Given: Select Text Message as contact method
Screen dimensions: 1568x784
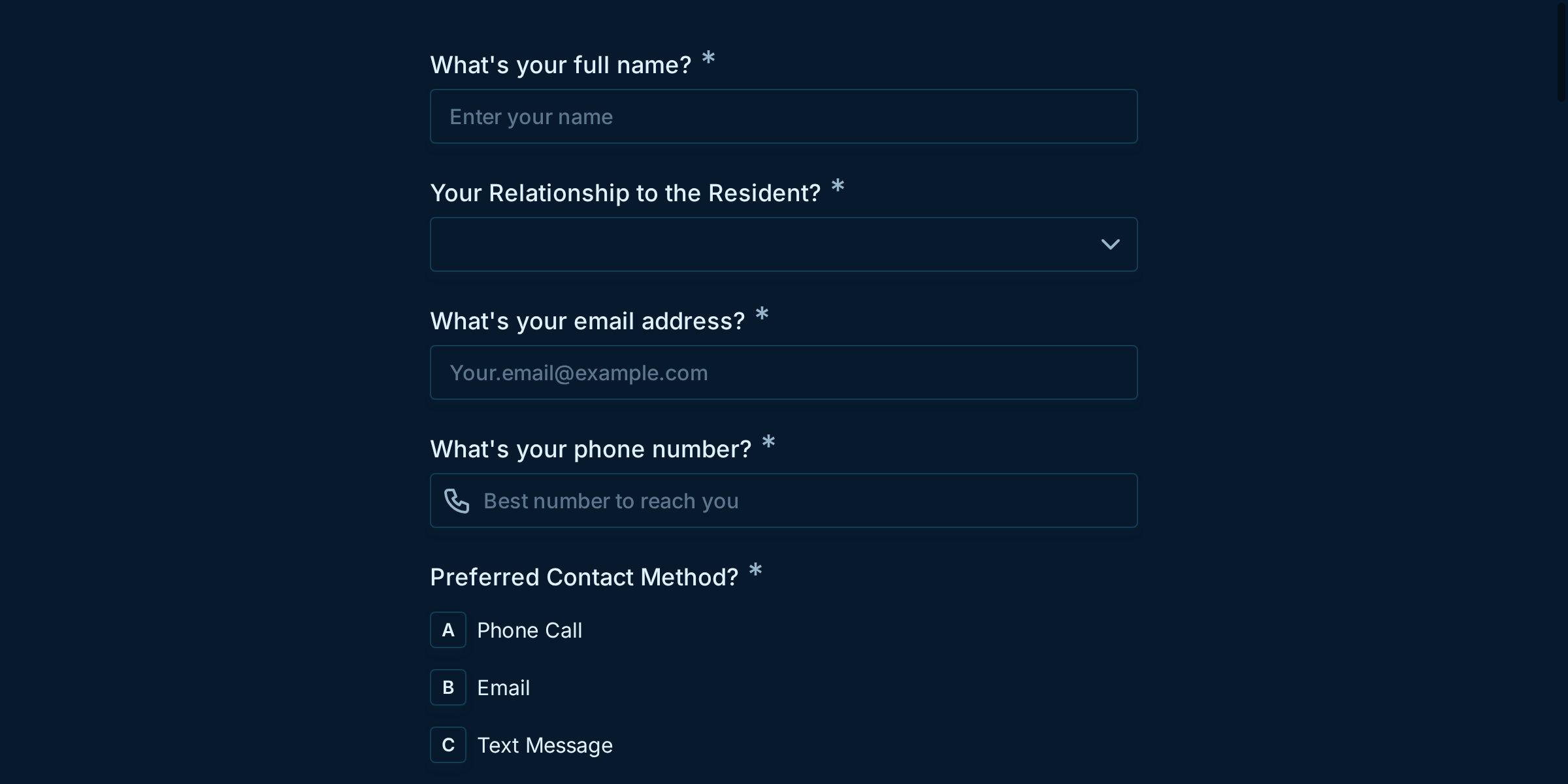Looking at the screenshot, I should coord(545,745).
